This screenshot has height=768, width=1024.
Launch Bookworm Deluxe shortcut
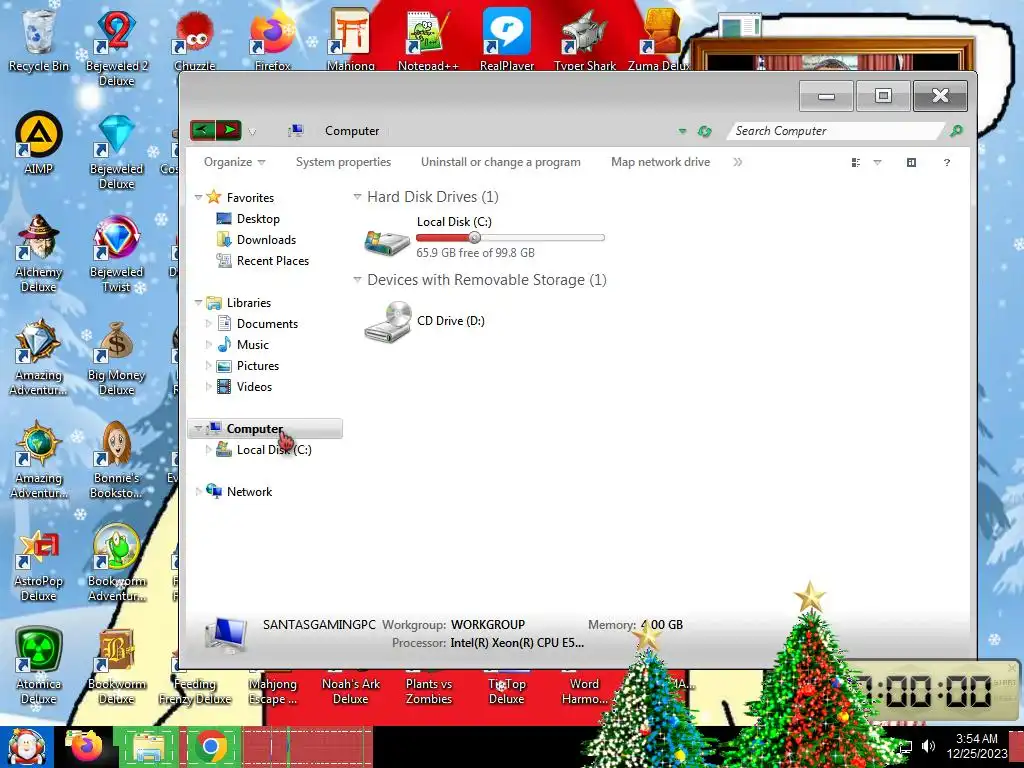coord(116,666)
